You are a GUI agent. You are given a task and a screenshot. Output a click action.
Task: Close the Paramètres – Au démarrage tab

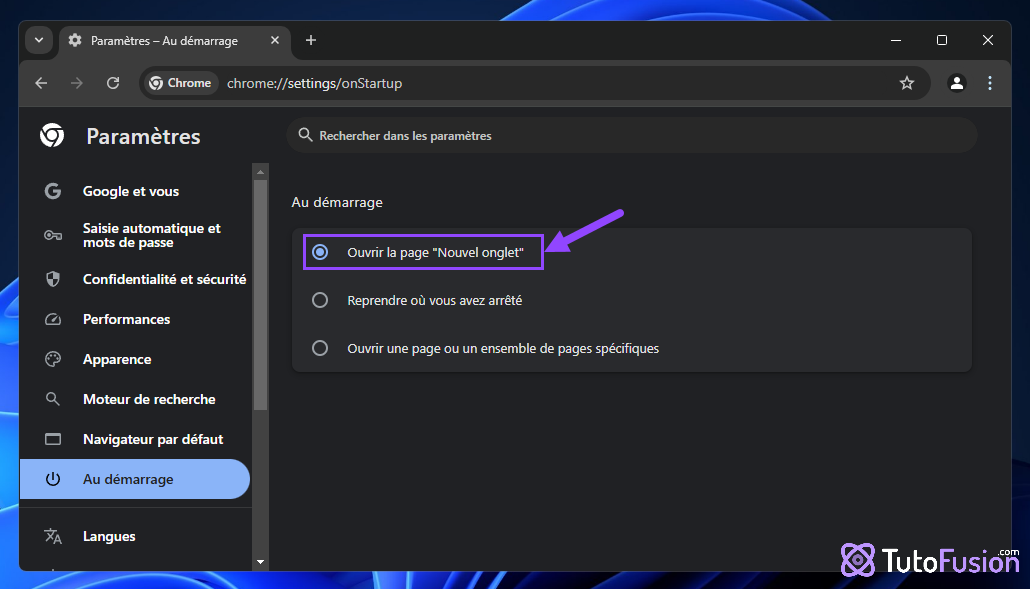click(x=275, y=41)
